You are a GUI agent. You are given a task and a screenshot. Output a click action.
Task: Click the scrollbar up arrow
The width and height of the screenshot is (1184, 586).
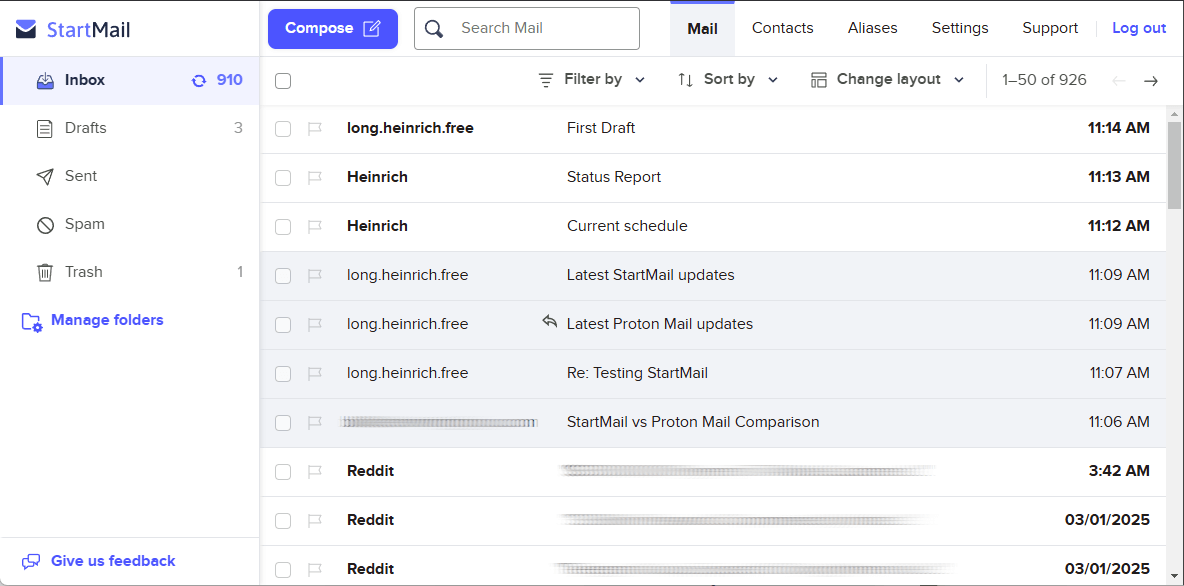1174,114
